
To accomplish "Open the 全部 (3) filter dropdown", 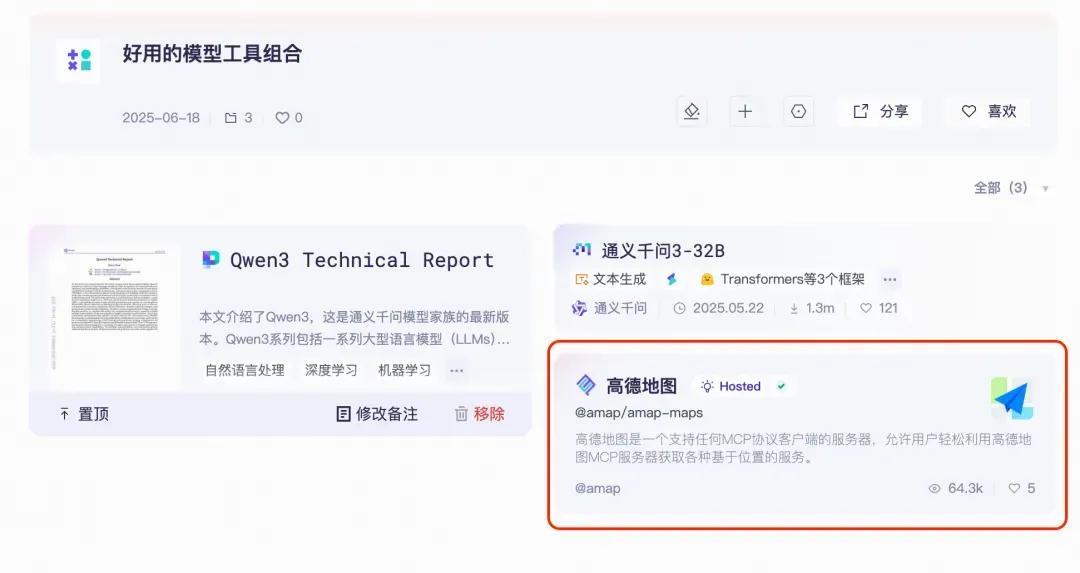I will pyautogui.click(x=1011, y=188).
